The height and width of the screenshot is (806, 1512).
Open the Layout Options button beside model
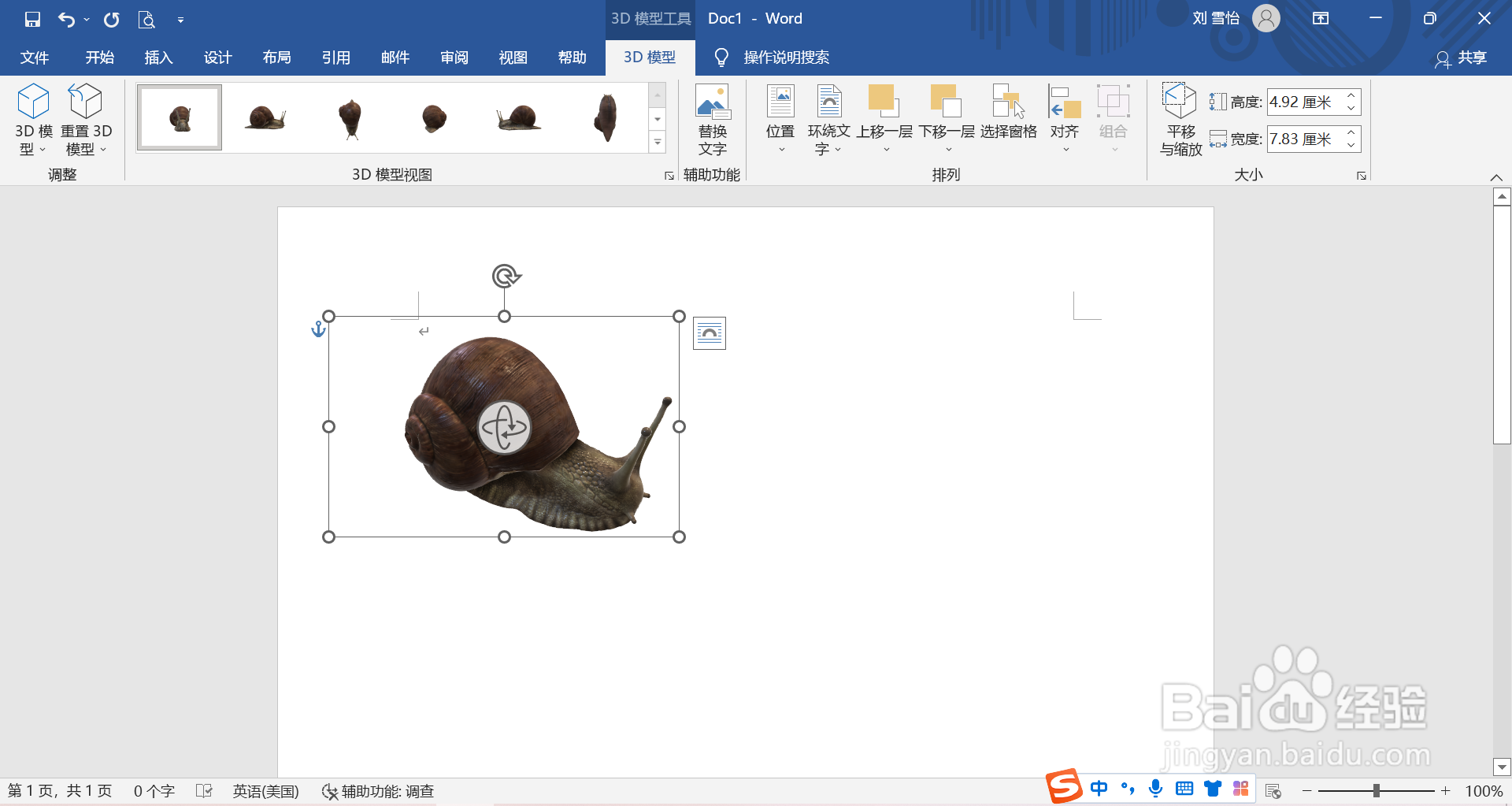[x=710, y=333]
